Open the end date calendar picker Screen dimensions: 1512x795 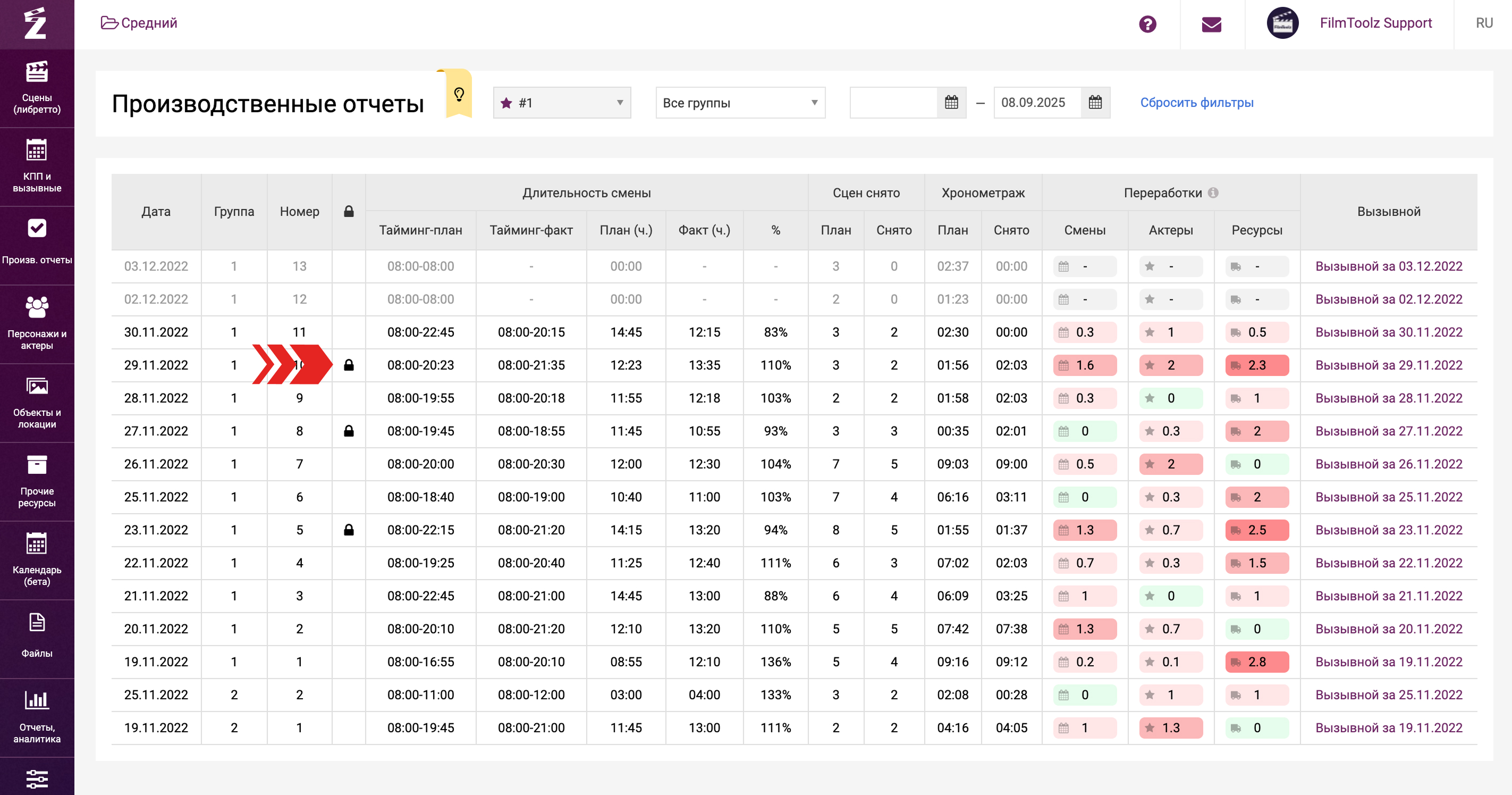(1095, 103)
